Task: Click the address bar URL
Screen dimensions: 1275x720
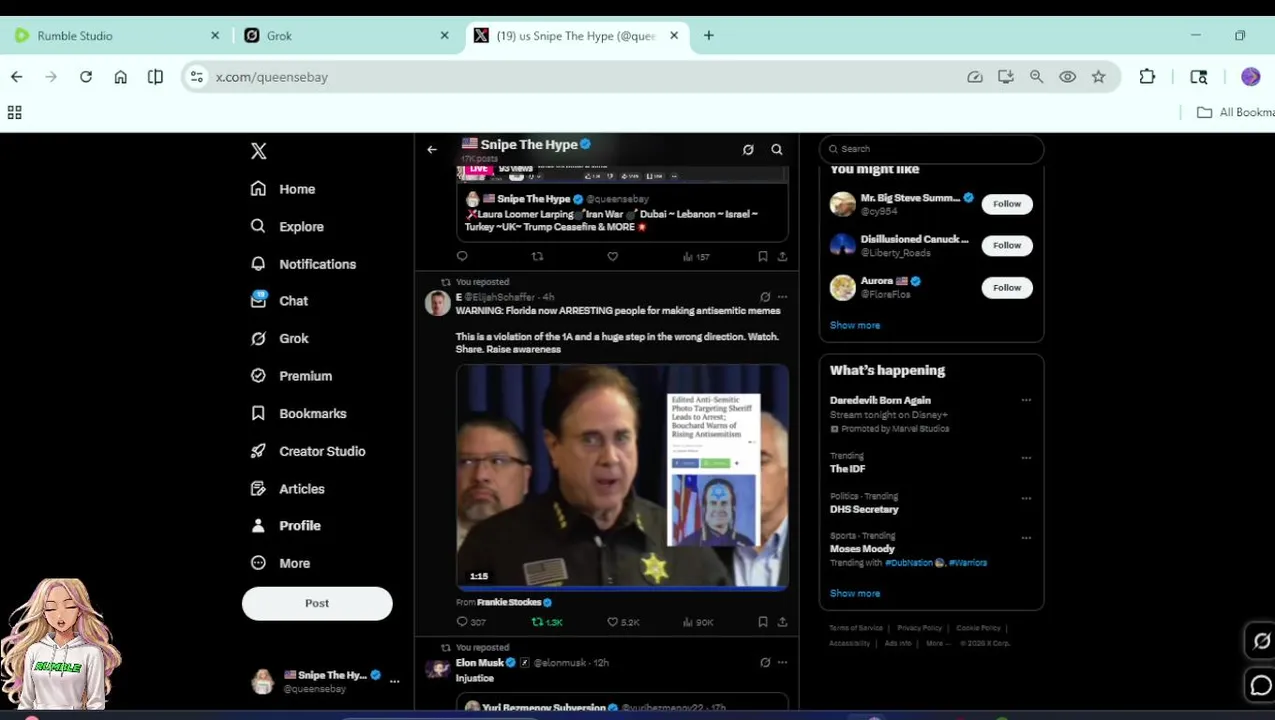Action: tap(272, 77)
